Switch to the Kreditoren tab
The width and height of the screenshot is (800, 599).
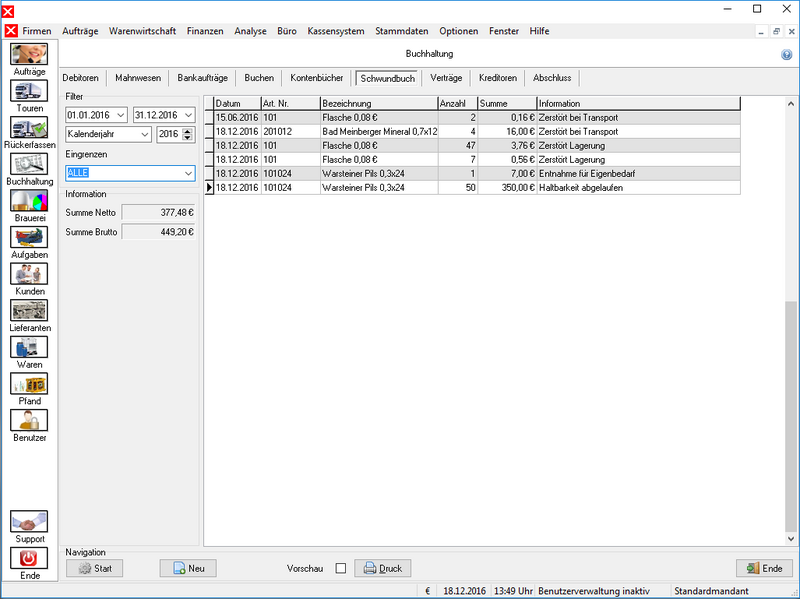[497, 78]
